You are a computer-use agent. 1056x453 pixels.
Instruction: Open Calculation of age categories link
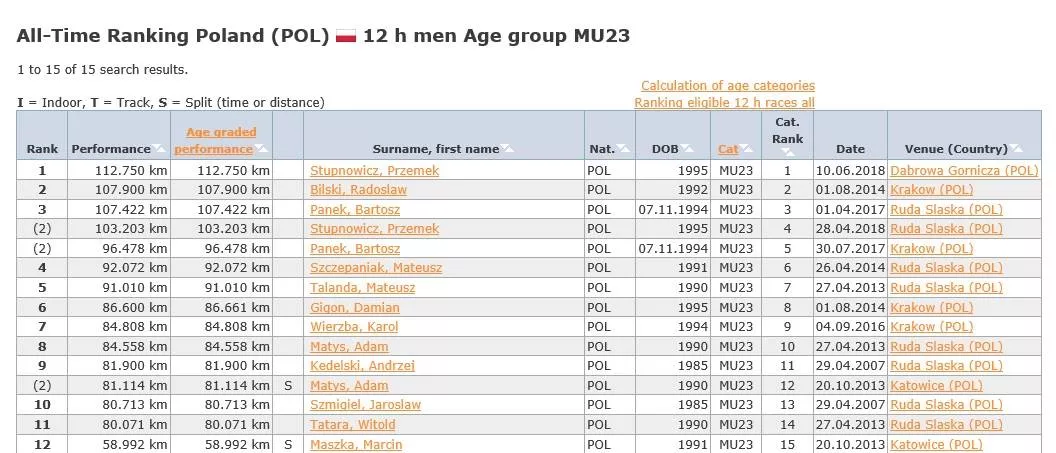tap(727, 86)
